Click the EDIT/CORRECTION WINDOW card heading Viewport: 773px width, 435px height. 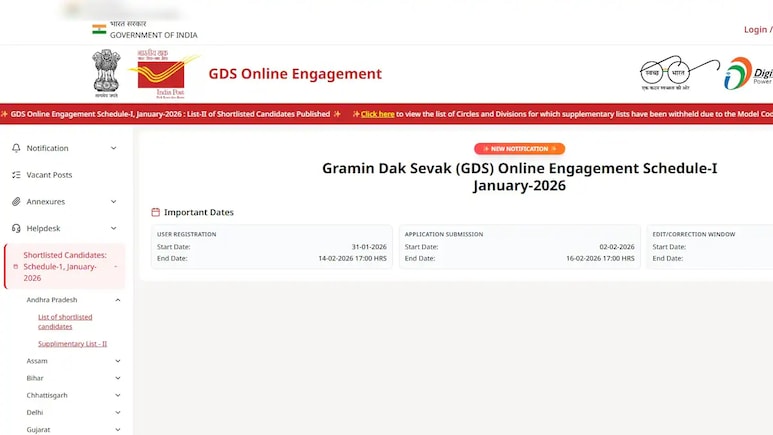694,234
